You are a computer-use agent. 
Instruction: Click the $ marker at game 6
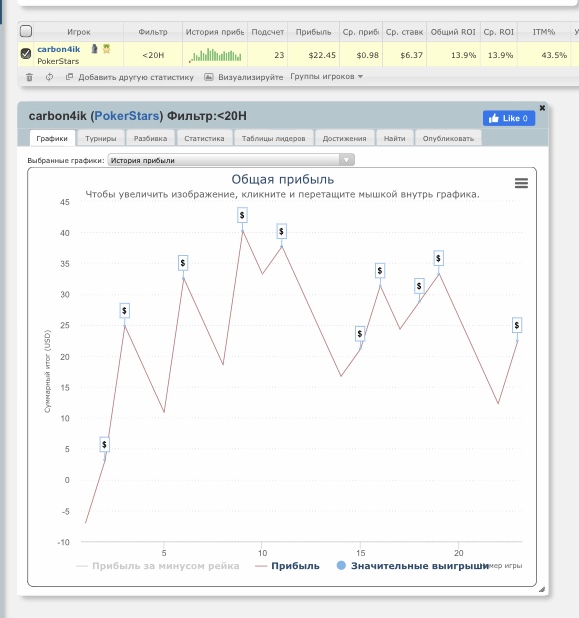(182, 263)
